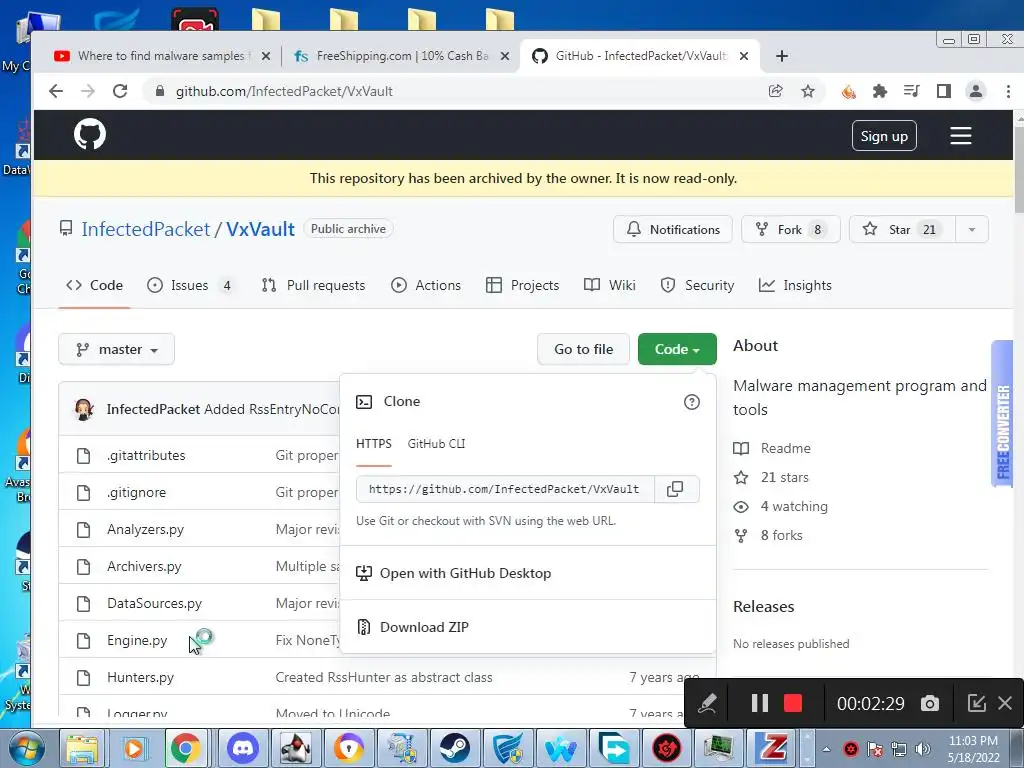
Task: Open the Chrome extensions puzzle icon
Action: (880, 91)
